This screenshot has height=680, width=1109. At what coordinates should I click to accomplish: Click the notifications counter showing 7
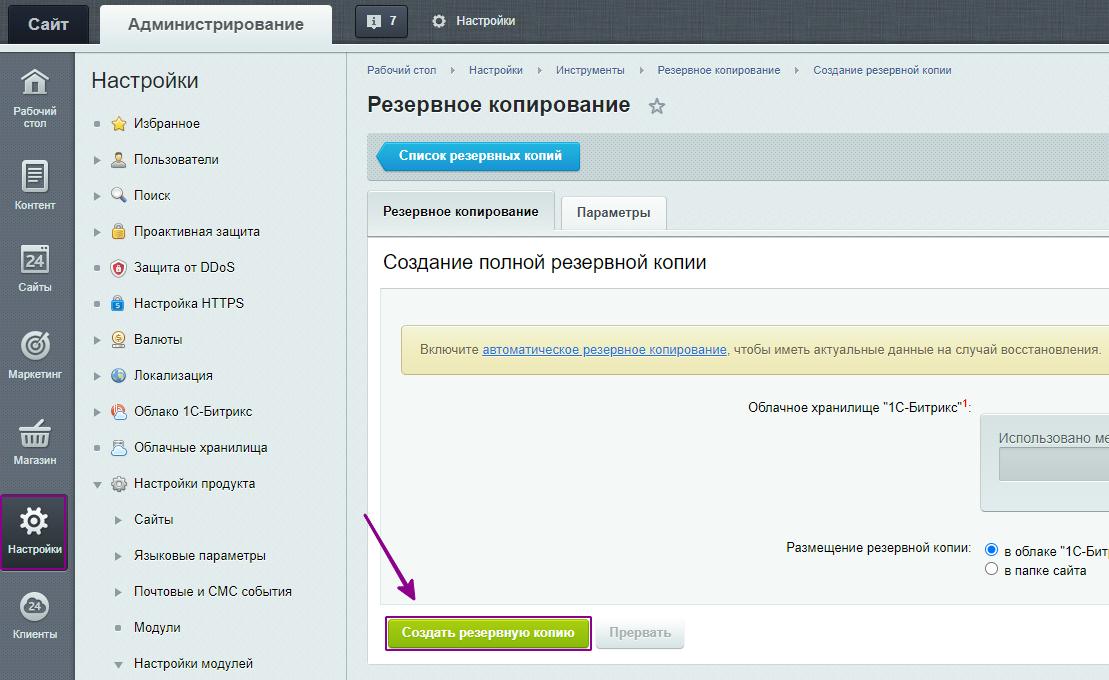pyautogui.click(x=381, y=19)
